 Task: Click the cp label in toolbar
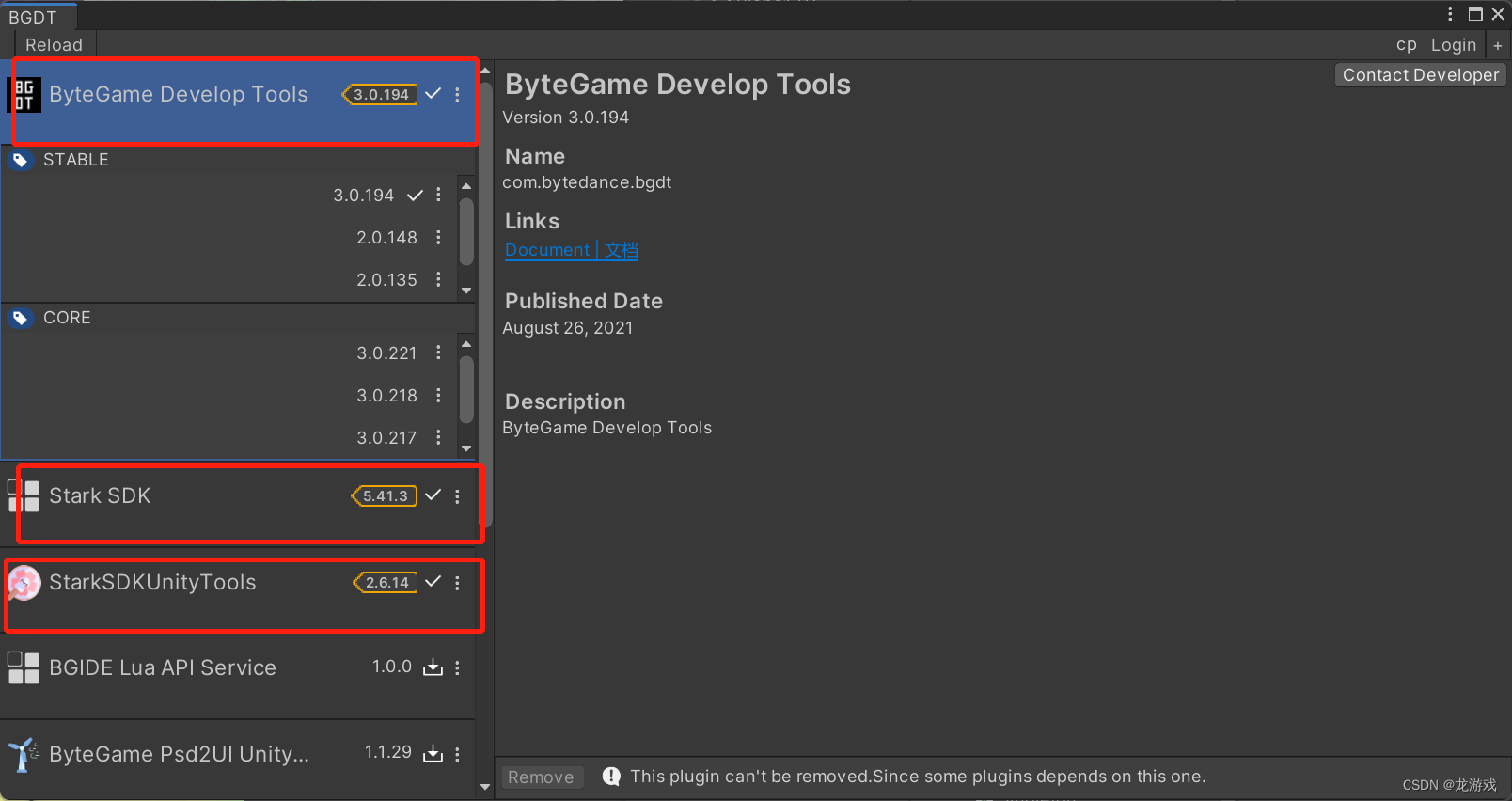[x=1407, y=45]
